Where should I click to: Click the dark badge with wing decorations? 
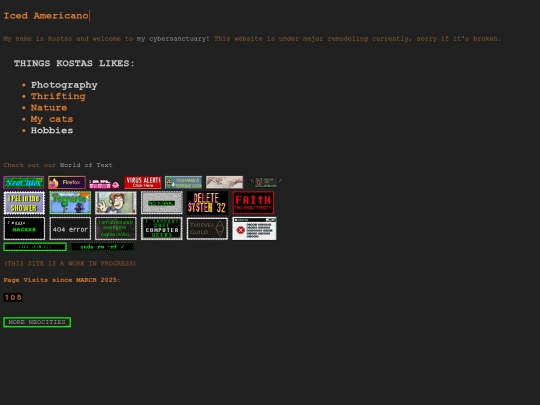point(266,183)
